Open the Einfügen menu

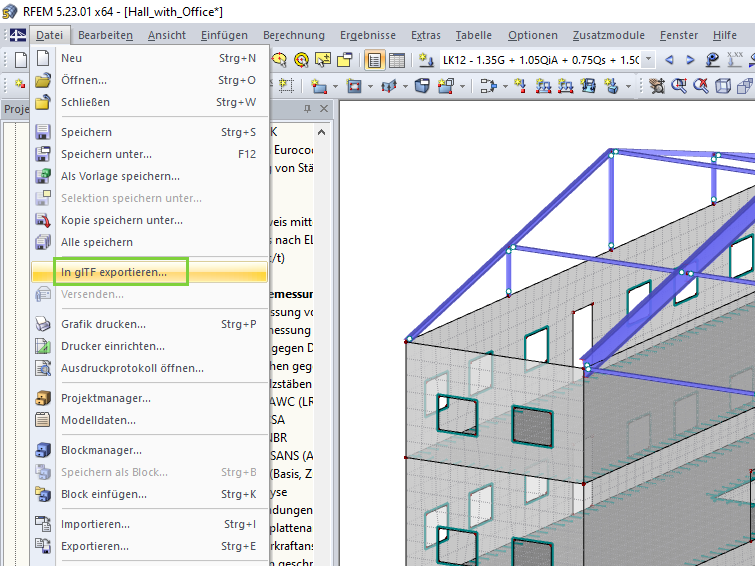click(x=224, y=35)
